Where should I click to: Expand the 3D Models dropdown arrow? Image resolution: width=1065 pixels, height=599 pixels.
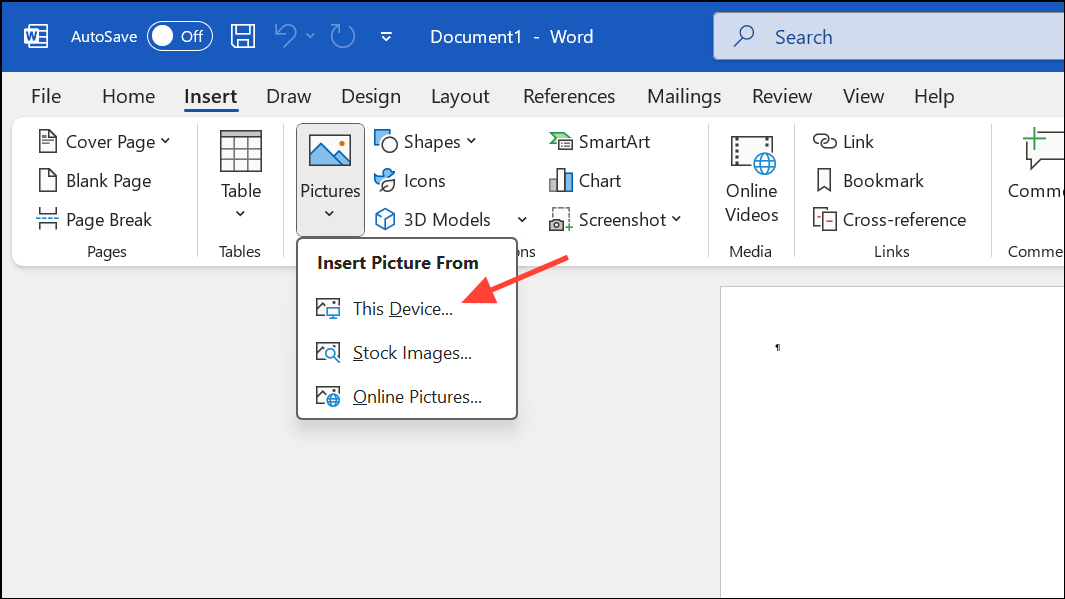pos(522,219)
